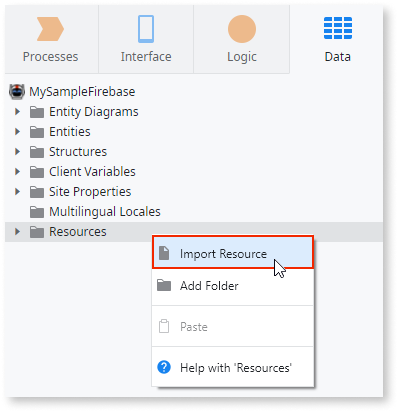Click the blue help question mark icon
Image resolution: width=398 pixels, height=412 pixels.
[x=164, y=367]
